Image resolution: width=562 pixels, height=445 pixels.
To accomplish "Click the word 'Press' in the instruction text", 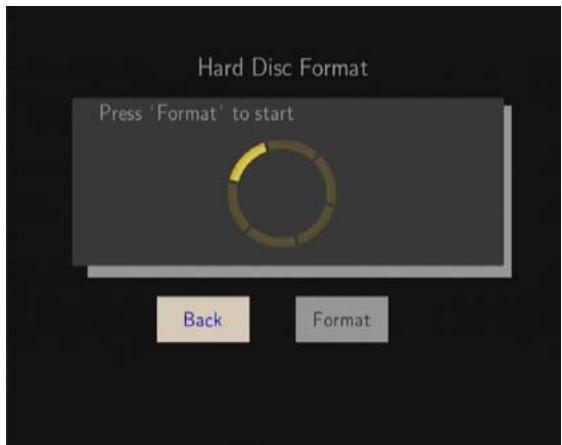I will (x=121, y=113).
